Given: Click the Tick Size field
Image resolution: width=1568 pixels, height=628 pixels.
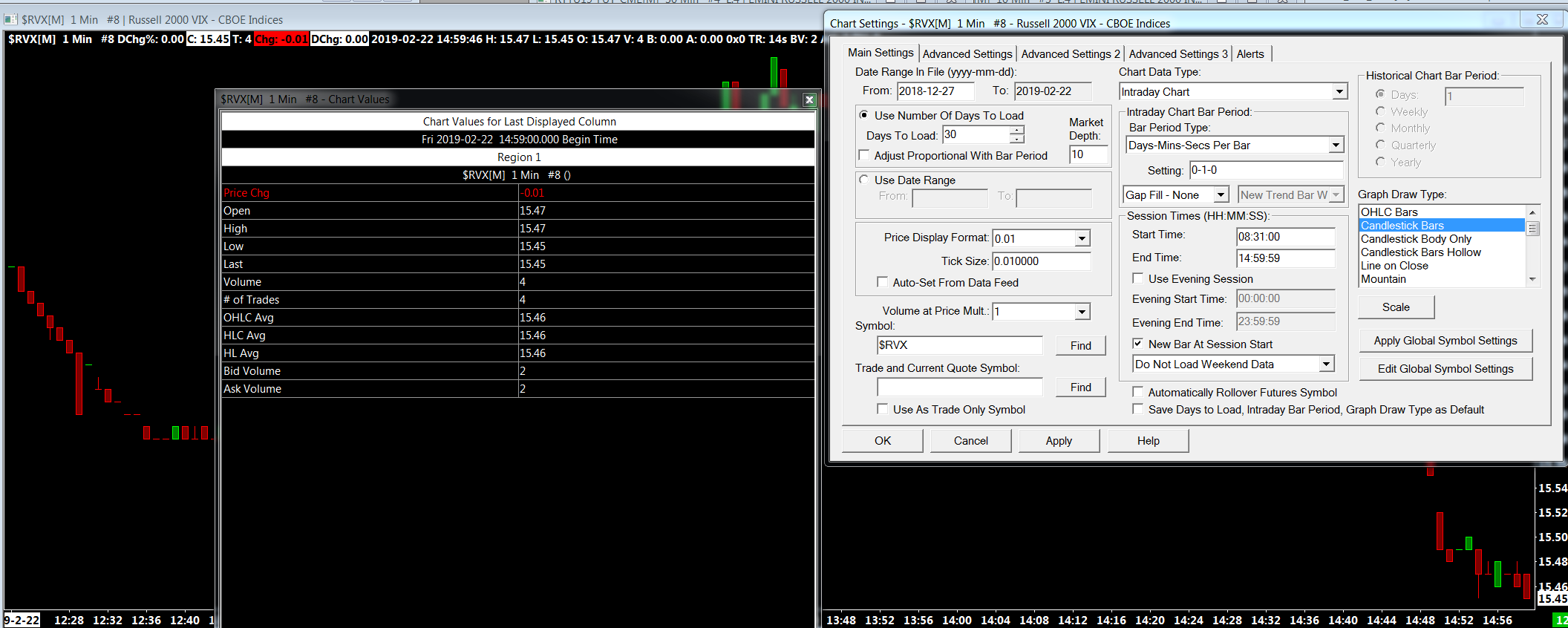Looking at the screenshot, I should (x=1042, y=261).
